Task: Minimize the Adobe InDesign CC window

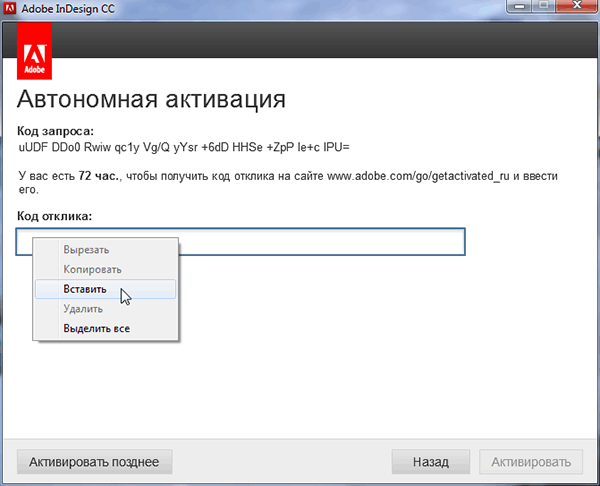Action: [x=518, y=7]
